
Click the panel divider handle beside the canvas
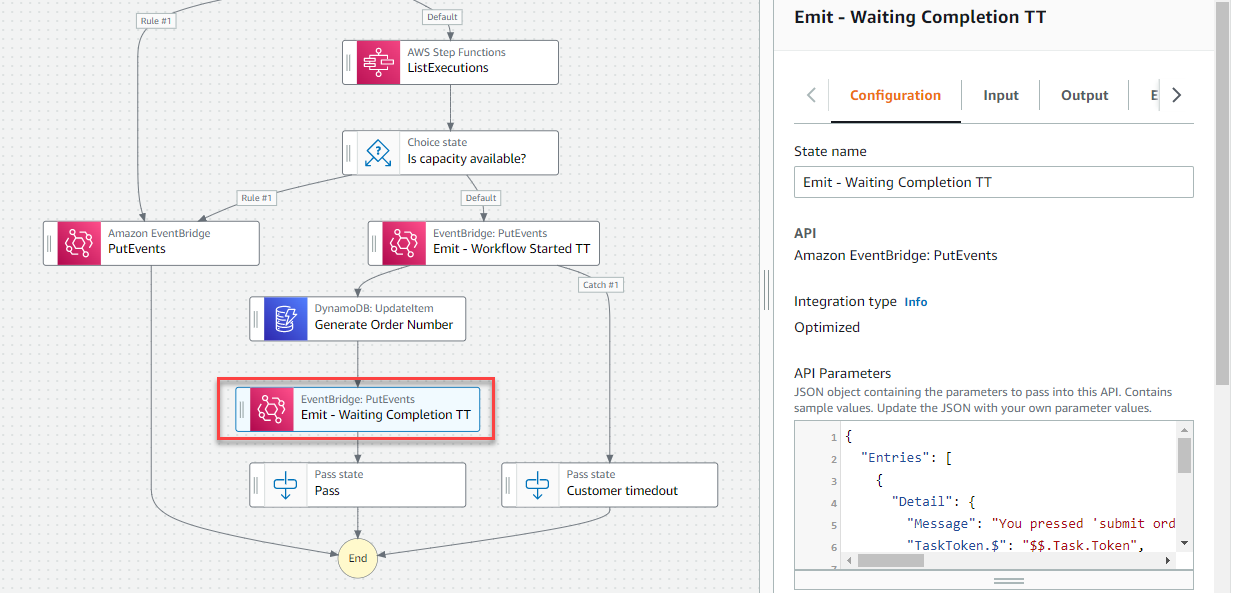(x=766, y=290)
